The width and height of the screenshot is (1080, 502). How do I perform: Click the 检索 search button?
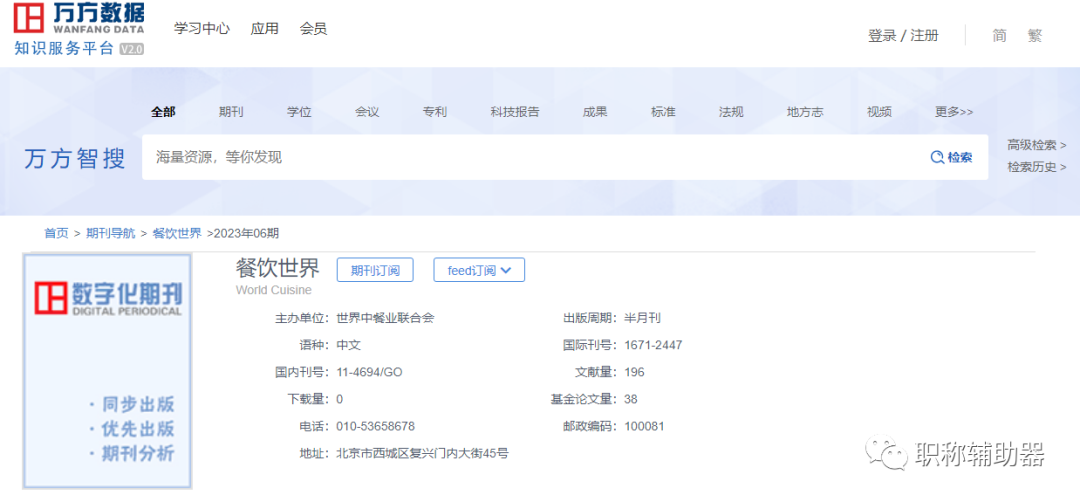(952, 157)
